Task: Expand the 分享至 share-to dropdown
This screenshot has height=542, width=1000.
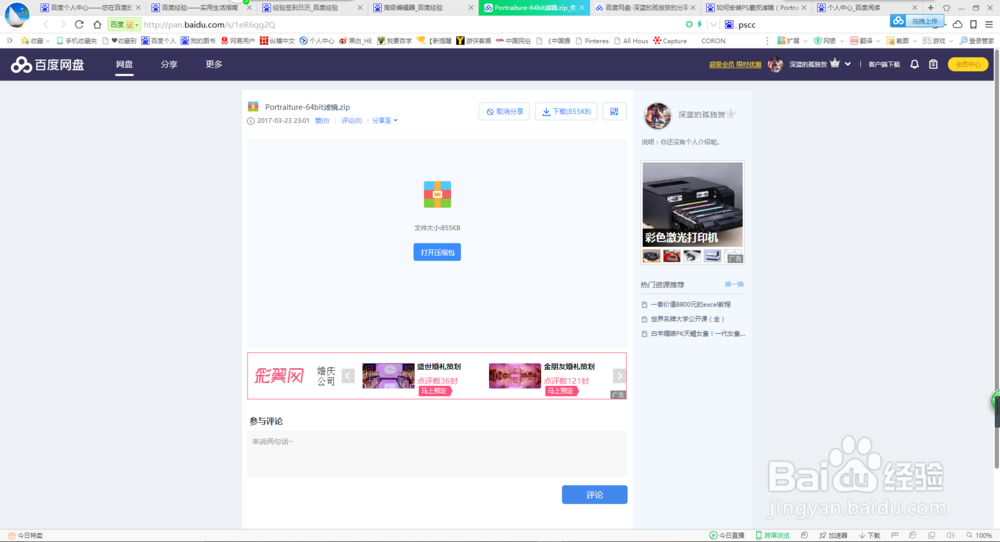Action: 385,121
